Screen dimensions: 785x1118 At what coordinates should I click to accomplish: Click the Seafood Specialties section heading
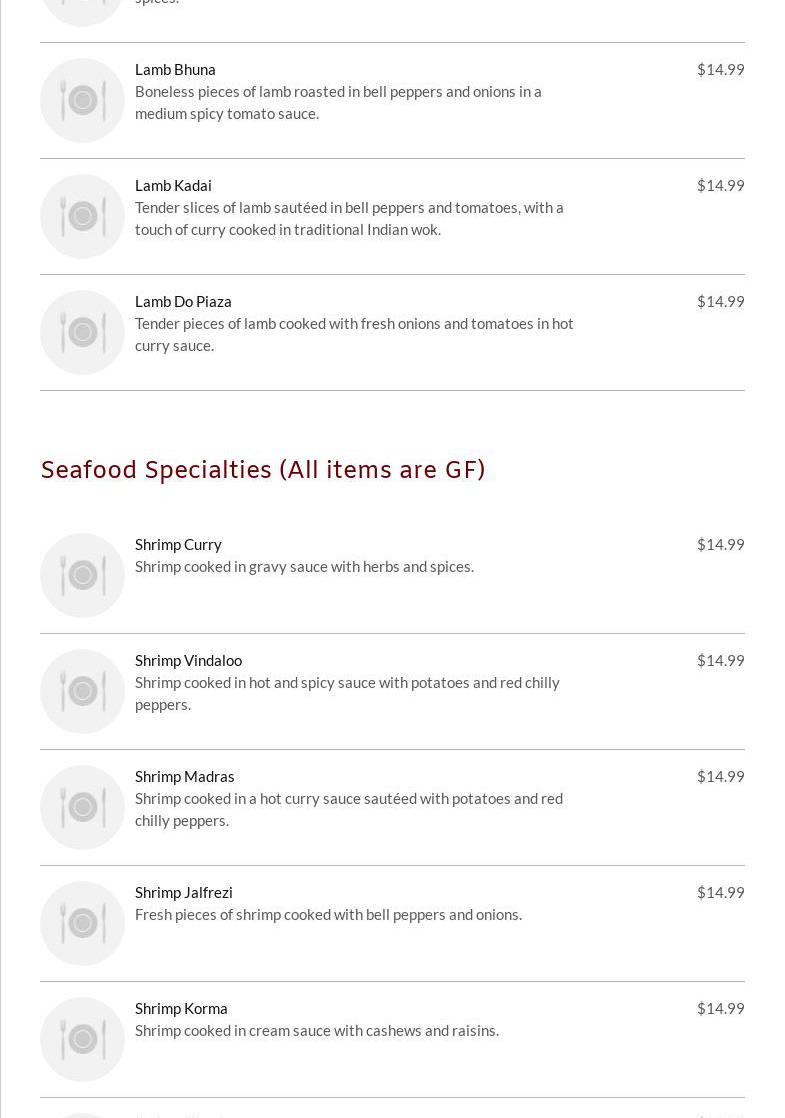(263, 469)
